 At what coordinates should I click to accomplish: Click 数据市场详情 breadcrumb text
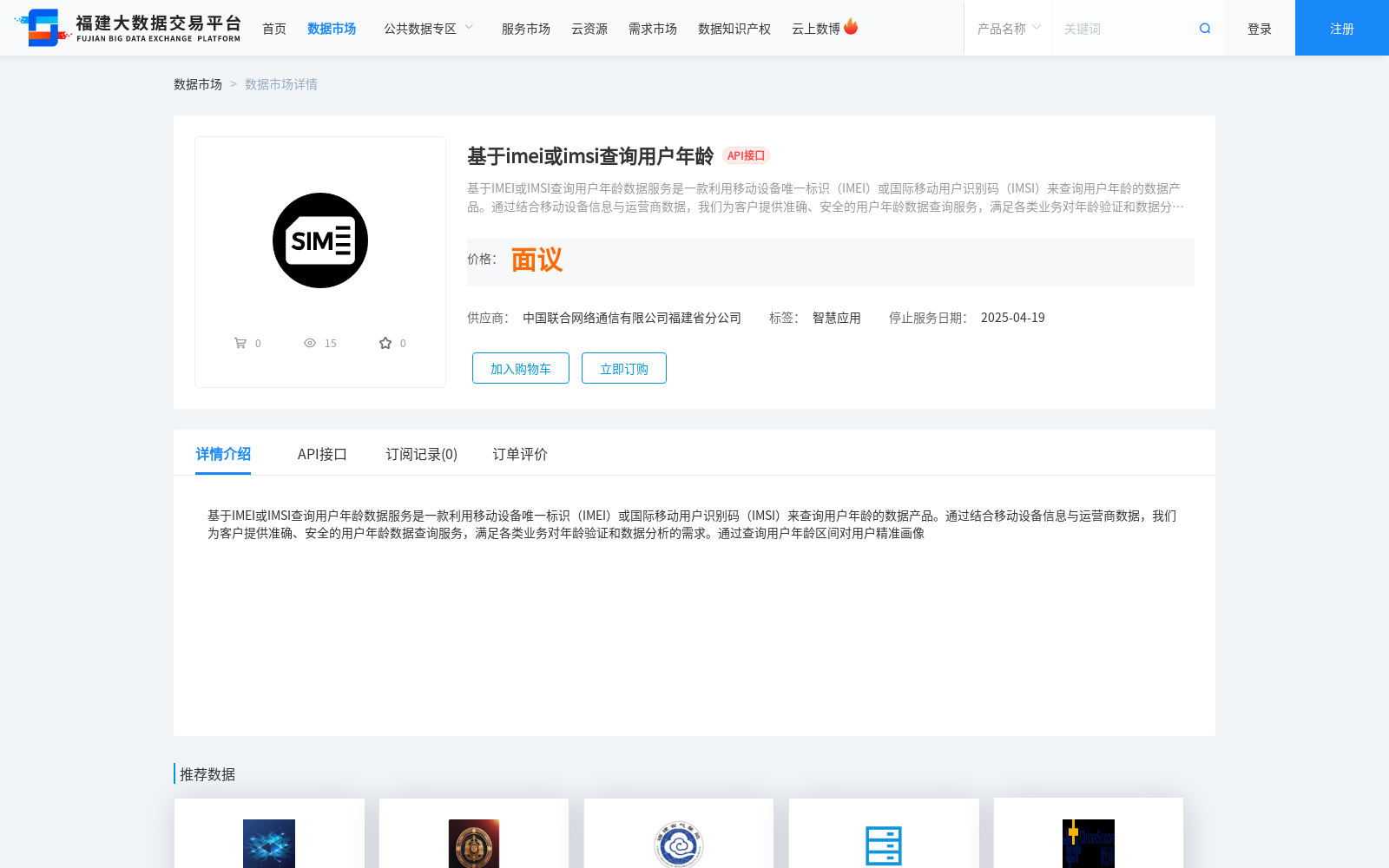281,84
